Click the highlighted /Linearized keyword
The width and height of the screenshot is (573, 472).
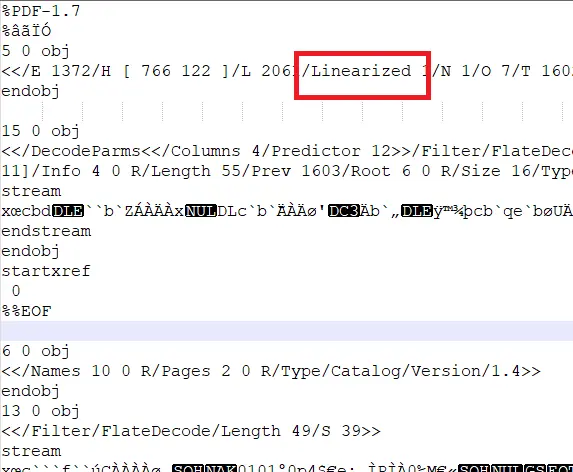(356, 71)
